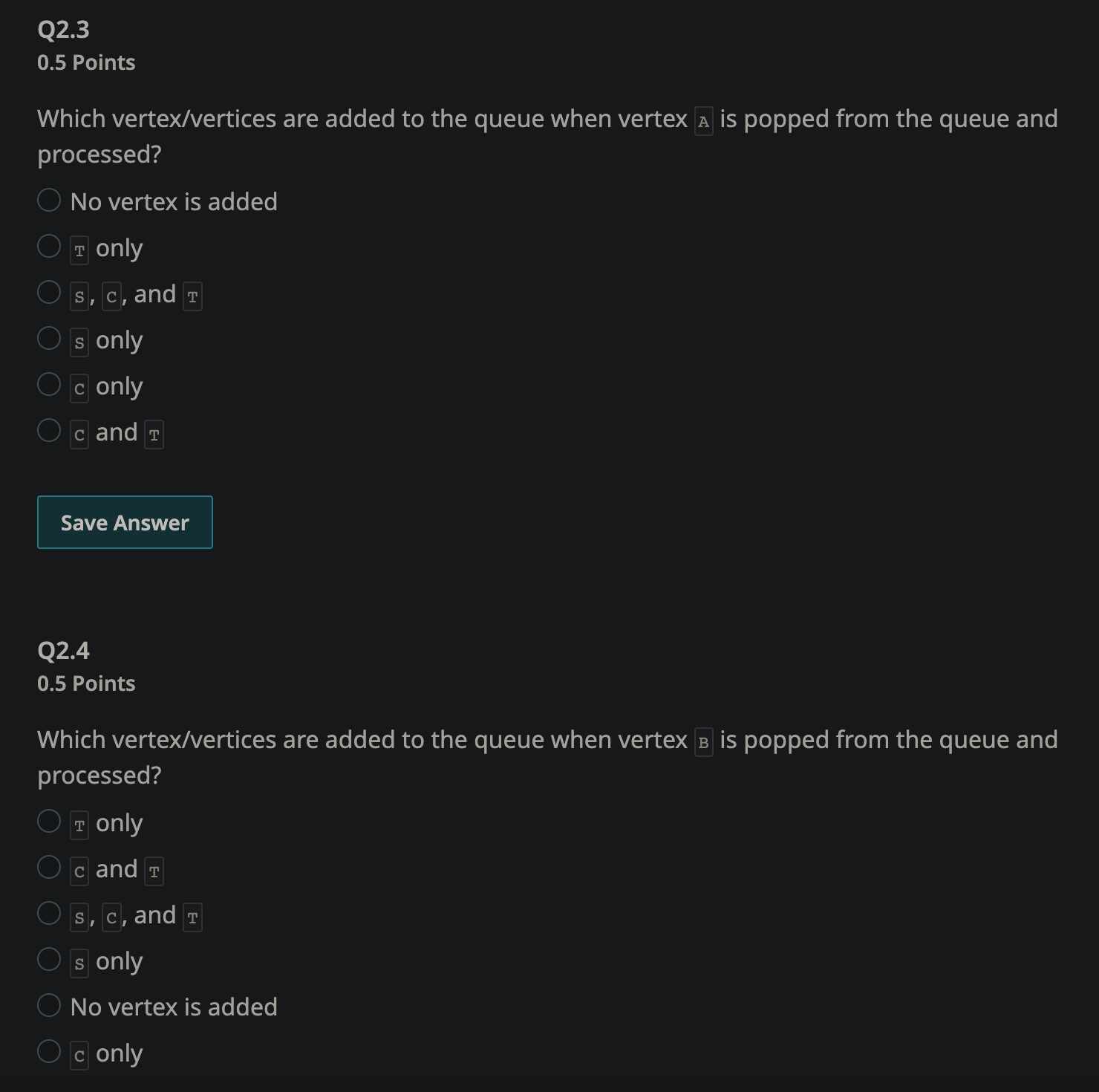Pick "C only" option for Q2.3
Screen dimensions: 1099x1092
[49, 384]
